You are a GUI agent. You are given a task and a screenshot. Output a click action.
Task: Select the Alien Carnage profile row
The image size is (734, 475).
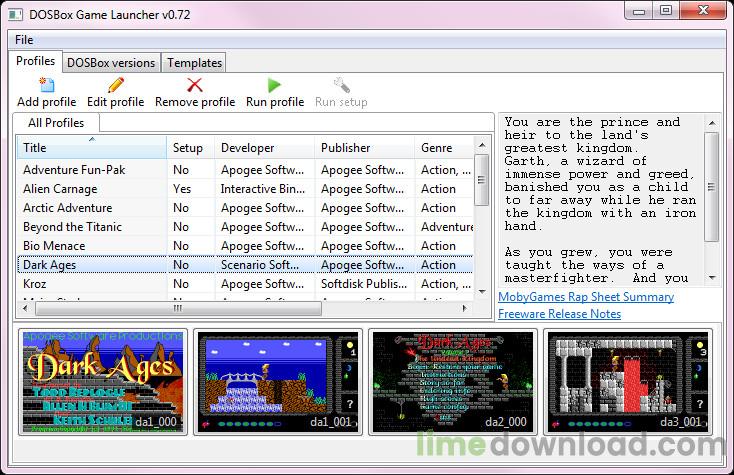(x=245, y=189)
